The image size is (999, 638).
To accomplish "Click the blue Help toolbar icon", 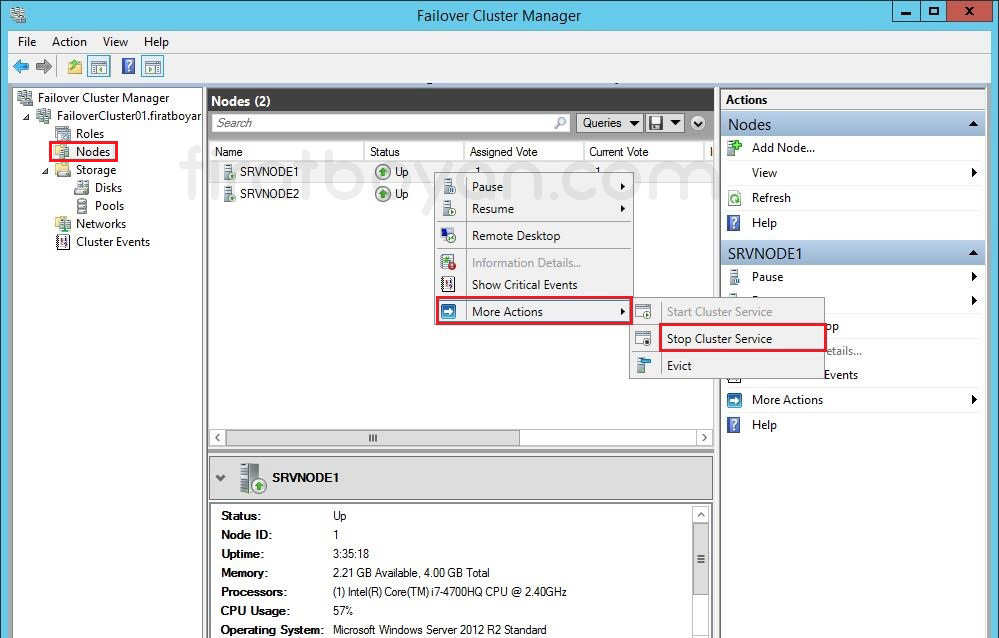I will click(128, 66).
